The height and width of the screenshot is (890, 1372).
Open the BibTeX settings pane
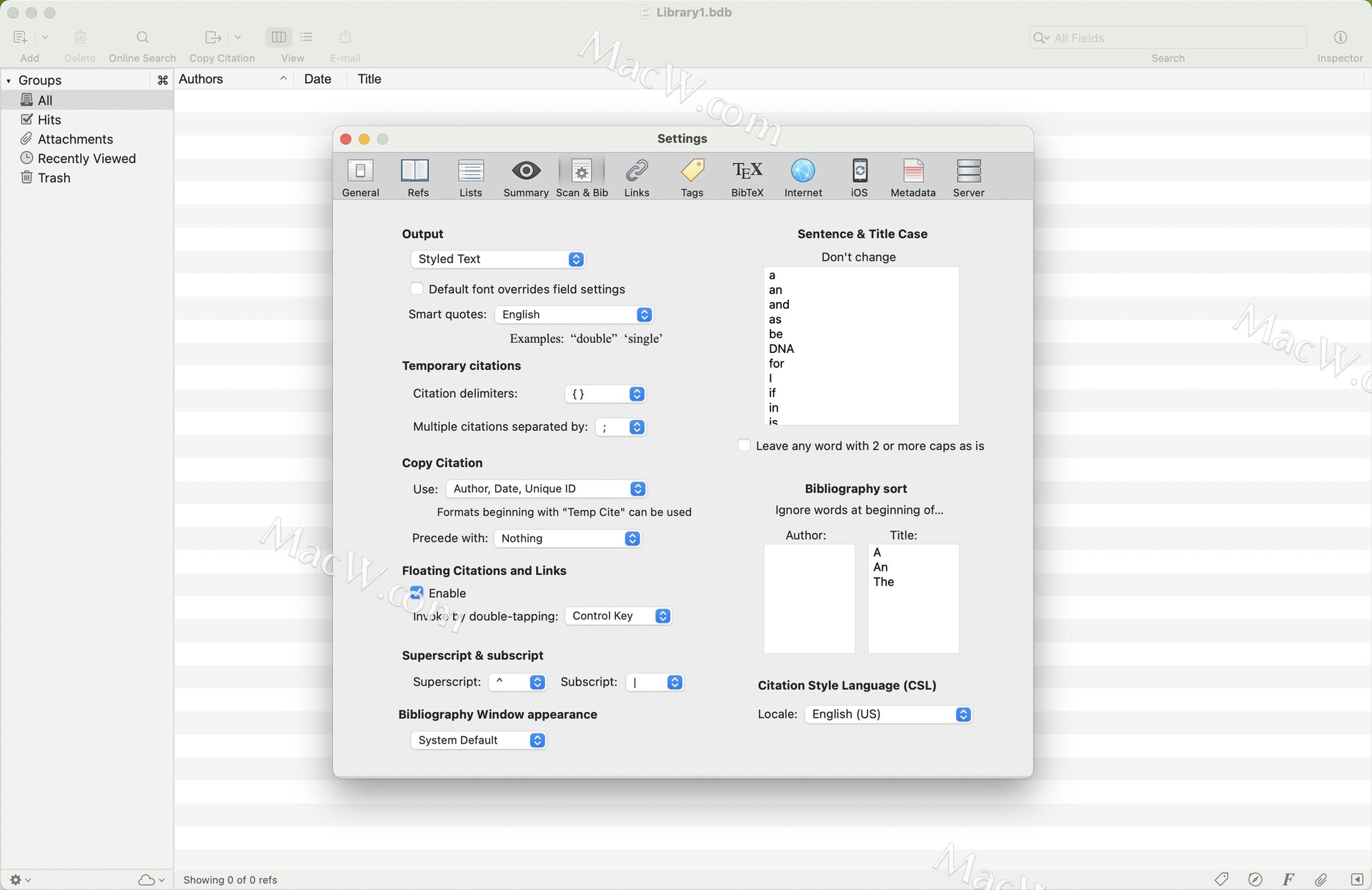[x=747, y=177]
